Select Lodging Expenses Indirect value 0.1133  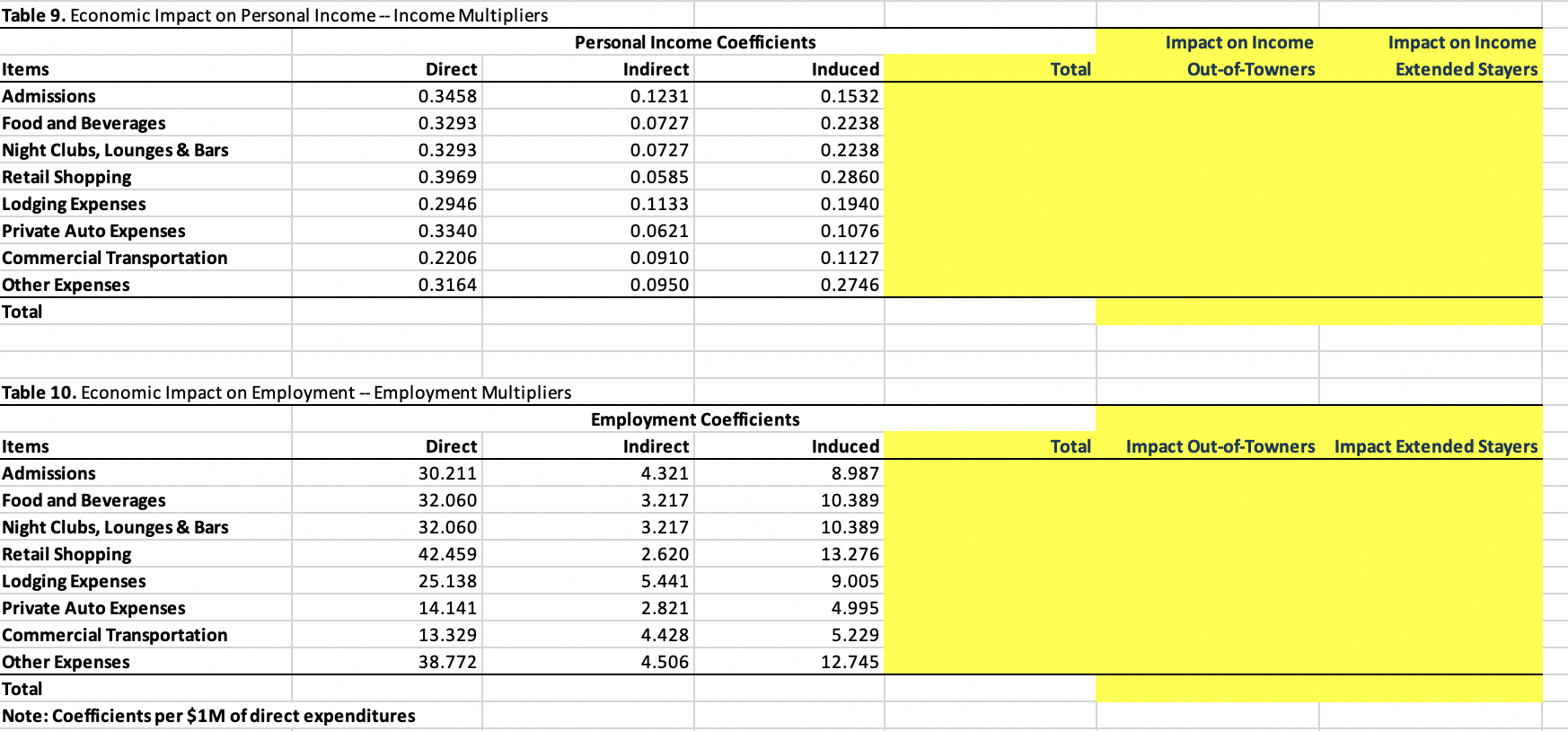point(659,204)
